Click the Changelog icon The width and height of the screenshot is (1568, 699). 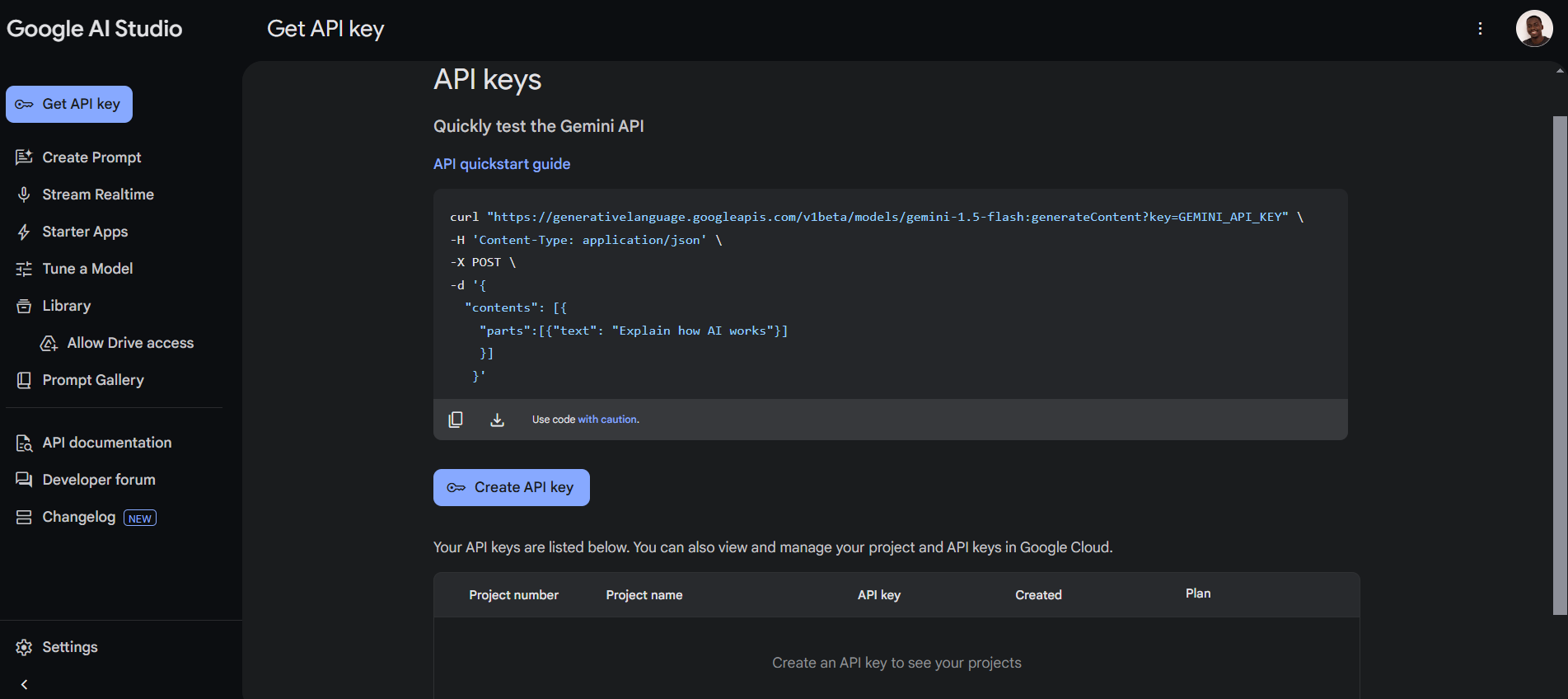(x=24, y=517)
